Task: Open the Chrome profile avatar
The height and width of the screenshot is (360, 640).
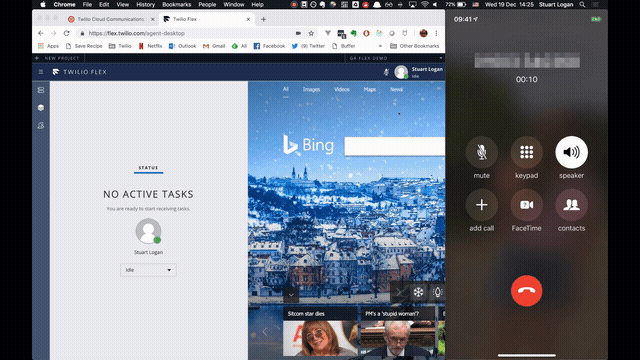Action: click(x=424, y=33)
